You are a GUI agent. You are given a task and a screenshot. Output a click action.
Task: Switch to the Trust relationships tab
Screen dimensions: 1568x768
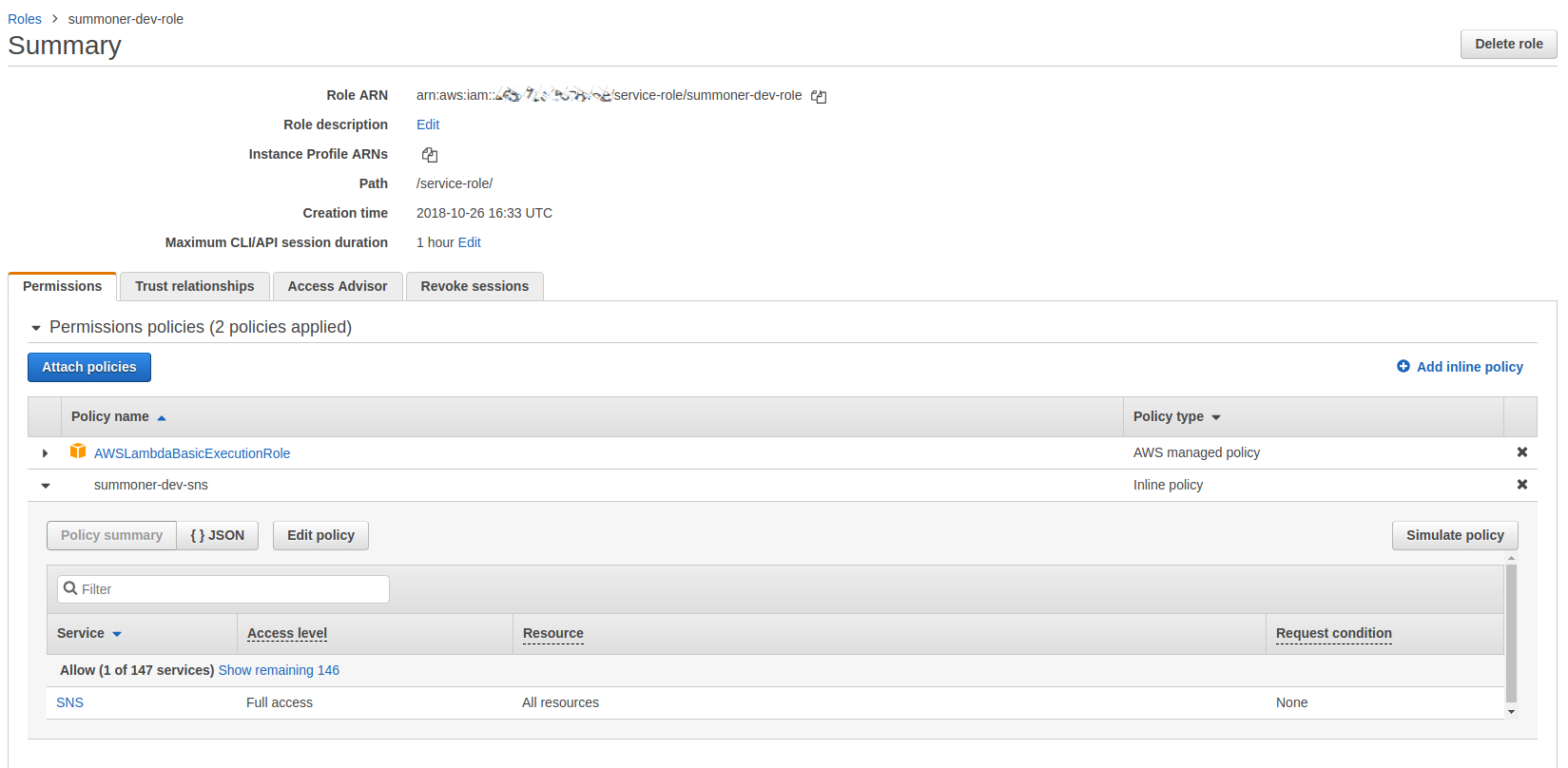click(x=194, y=286)
